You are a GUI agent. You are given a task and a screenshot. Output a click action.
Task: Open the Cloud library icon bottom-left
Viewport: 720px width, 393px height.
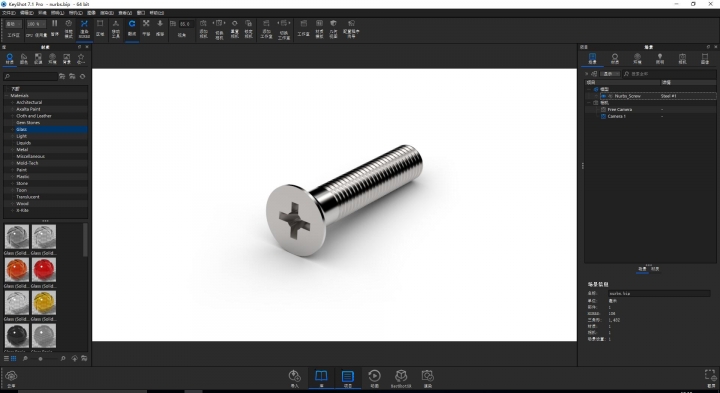(11, 379)
